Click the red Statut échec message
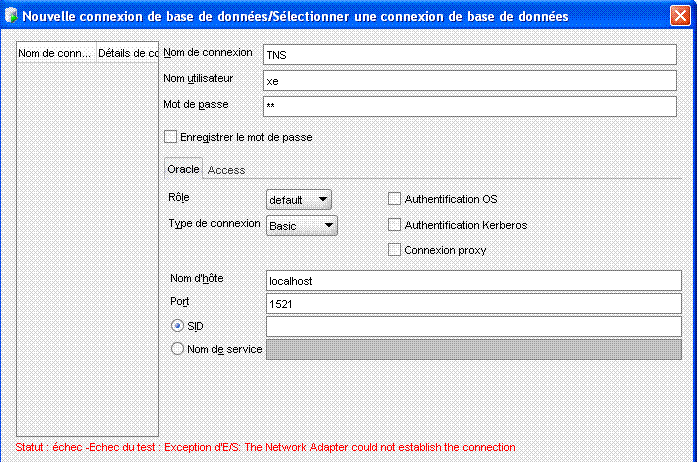 tap(265, 447)
